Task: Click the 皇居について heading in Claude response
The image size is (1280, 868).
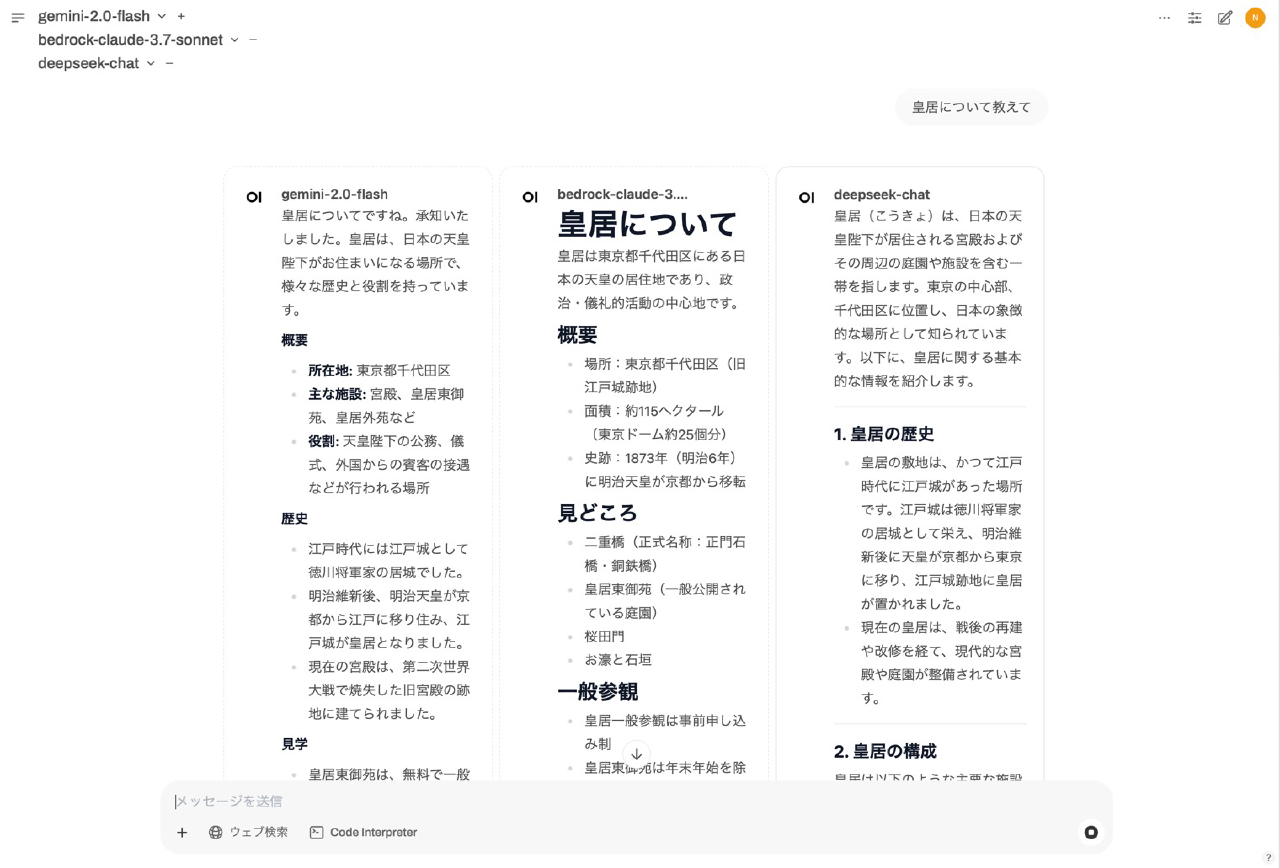Action: [647, 224]
